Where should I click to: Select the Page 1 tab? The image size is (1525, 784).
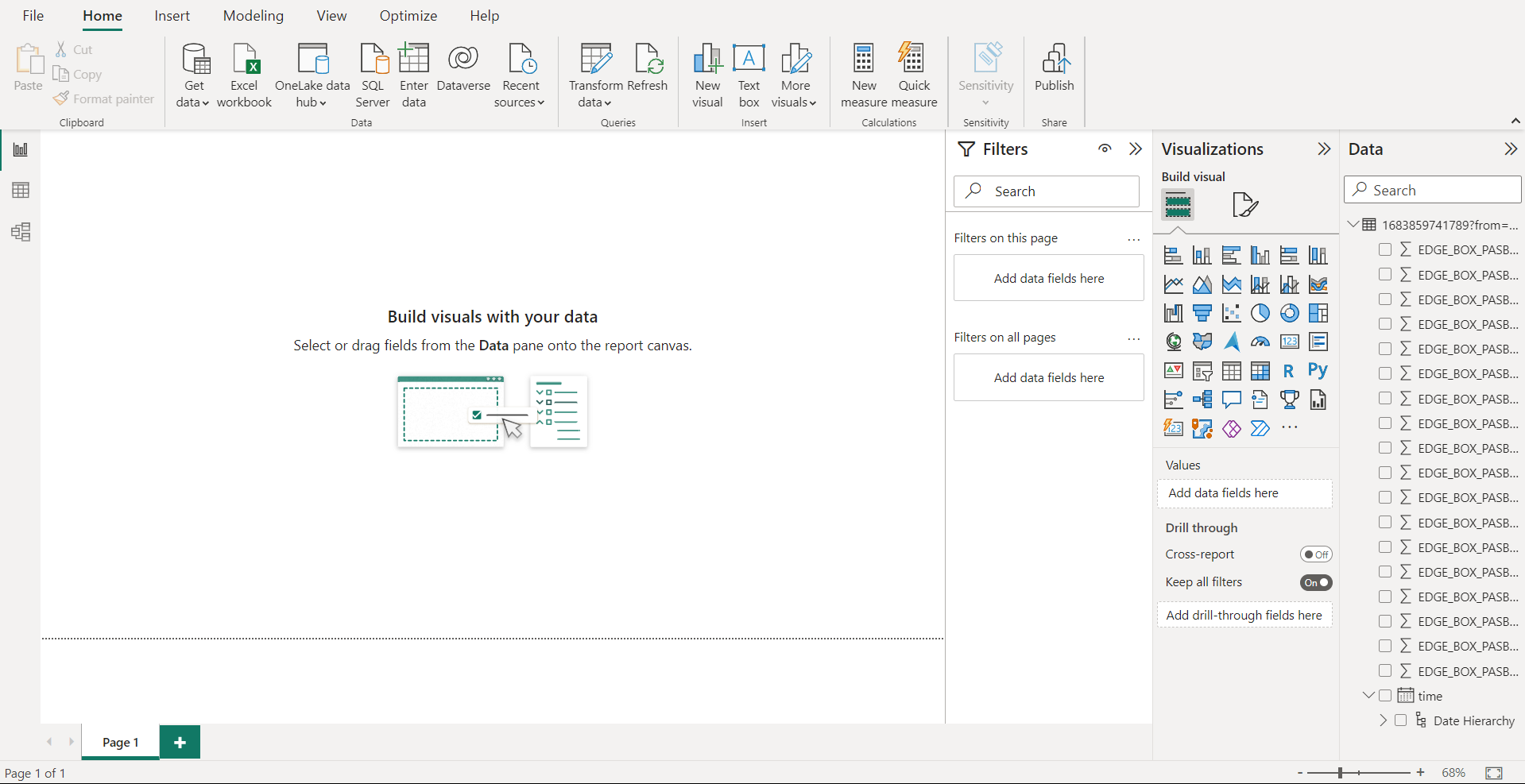(x=121, y=742)
